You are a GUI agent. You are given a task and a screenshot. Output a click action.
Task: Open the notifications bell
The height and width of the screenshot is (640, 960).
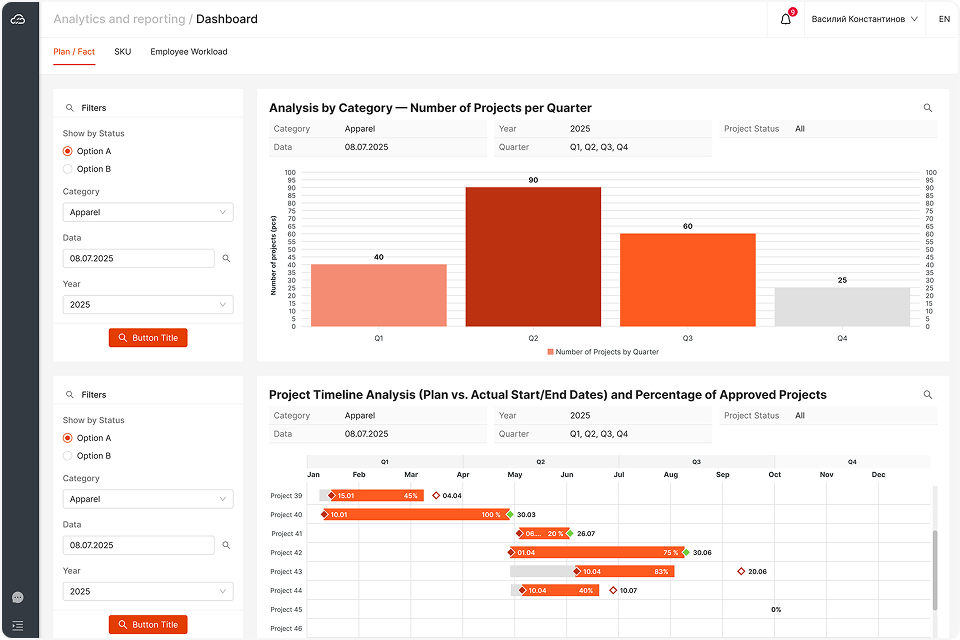tap(785, 19)
